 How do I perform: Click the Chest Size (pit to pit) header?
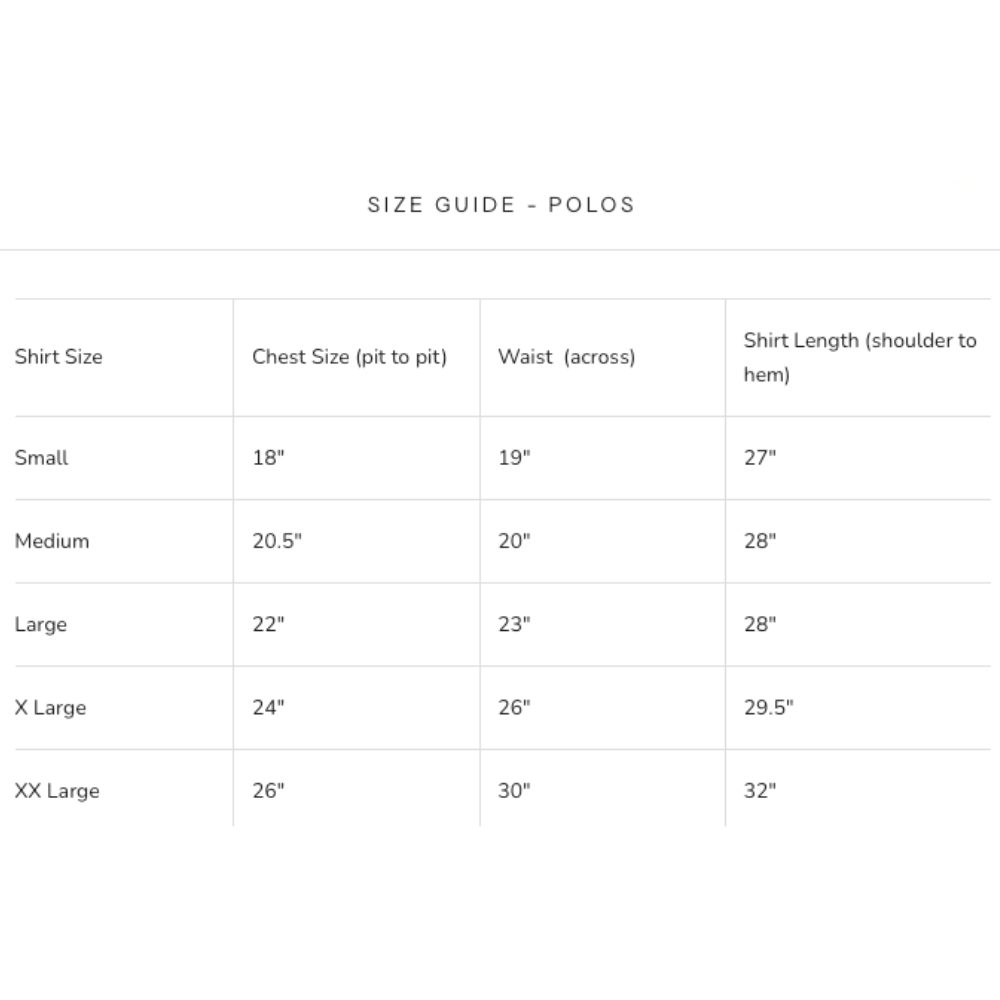point(349,357)
